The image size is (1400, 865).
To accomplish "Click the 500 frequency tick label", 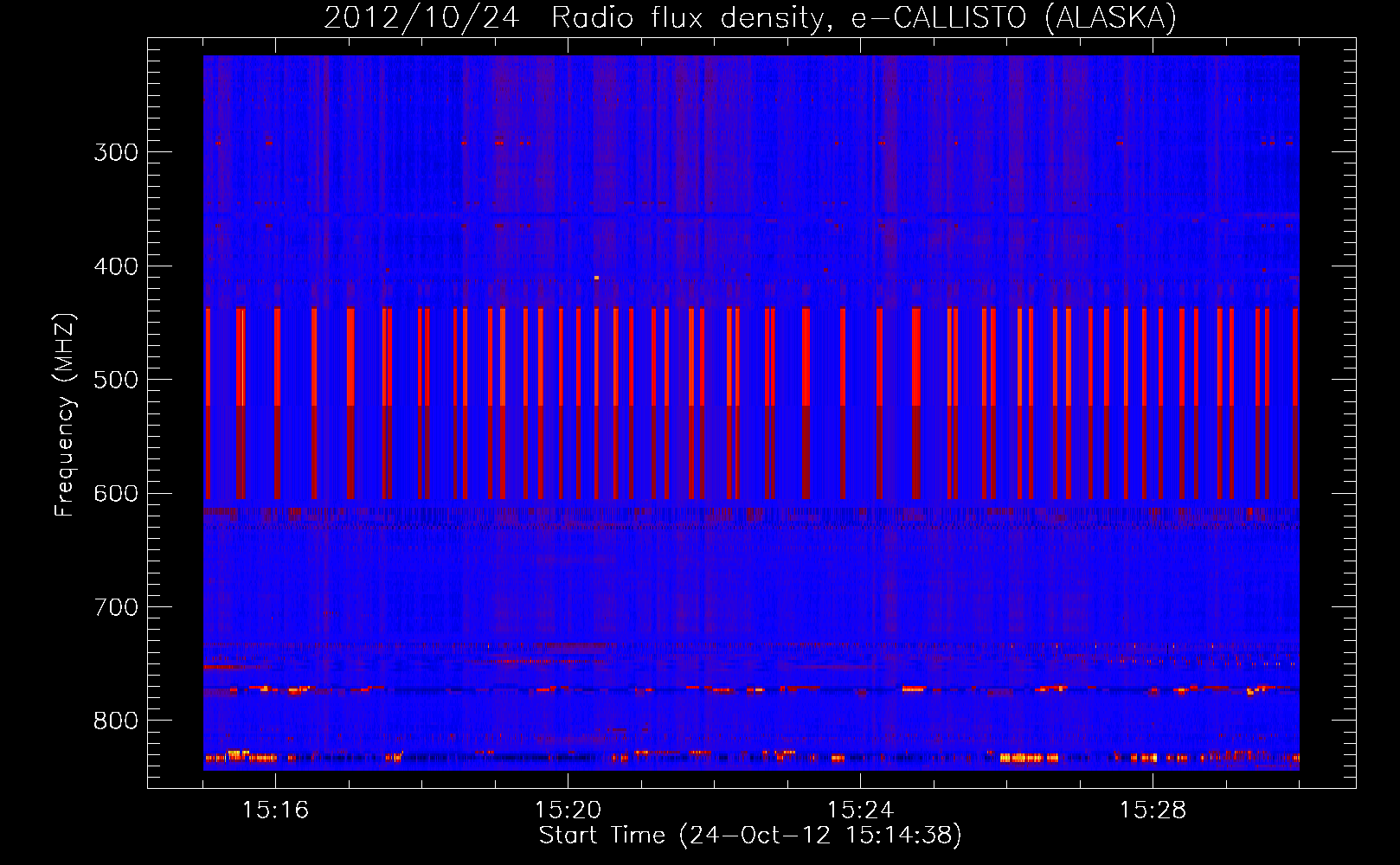I will (116, 380).
